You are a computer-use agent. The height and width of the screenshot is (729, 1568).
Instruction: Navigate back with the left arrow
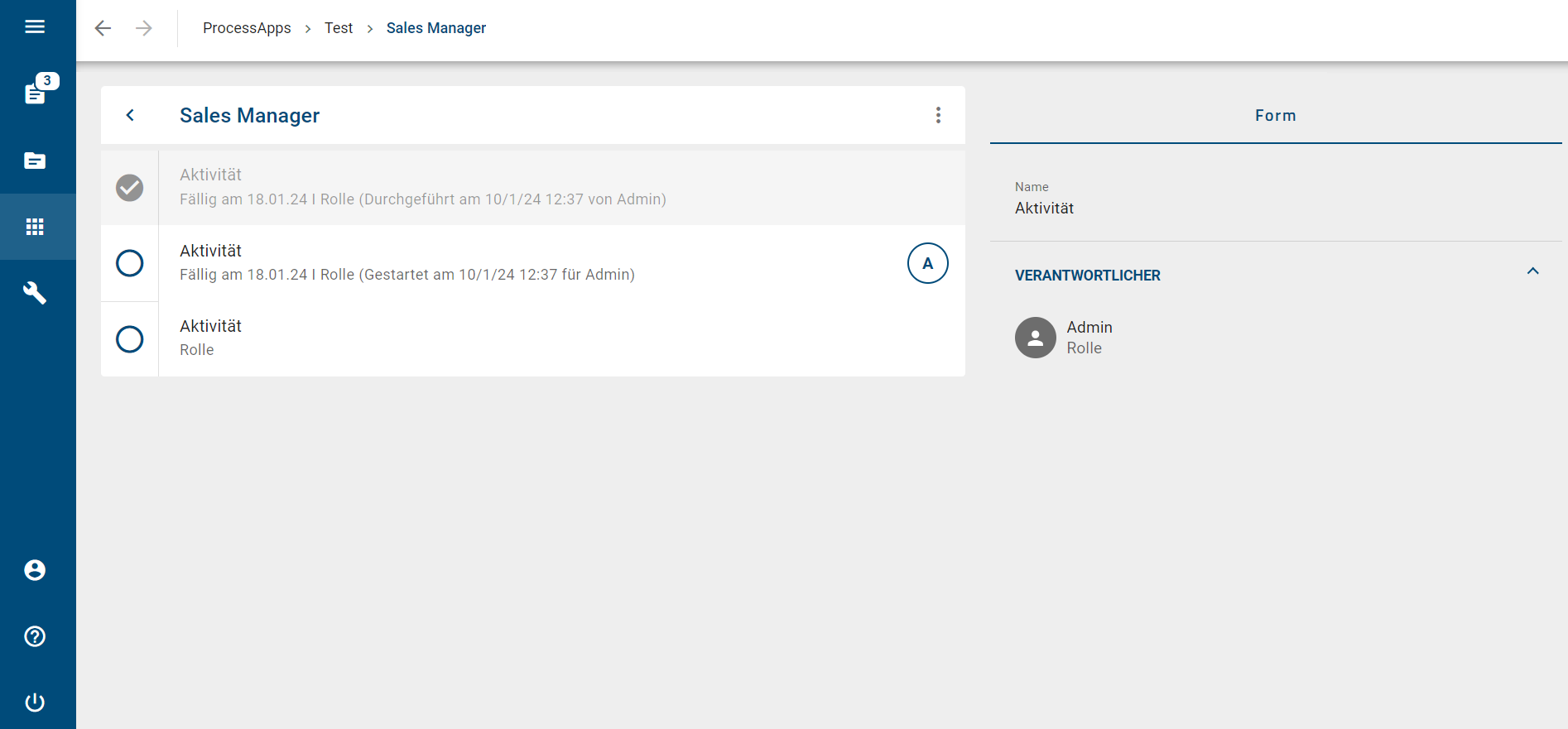[x=103, y=28]
